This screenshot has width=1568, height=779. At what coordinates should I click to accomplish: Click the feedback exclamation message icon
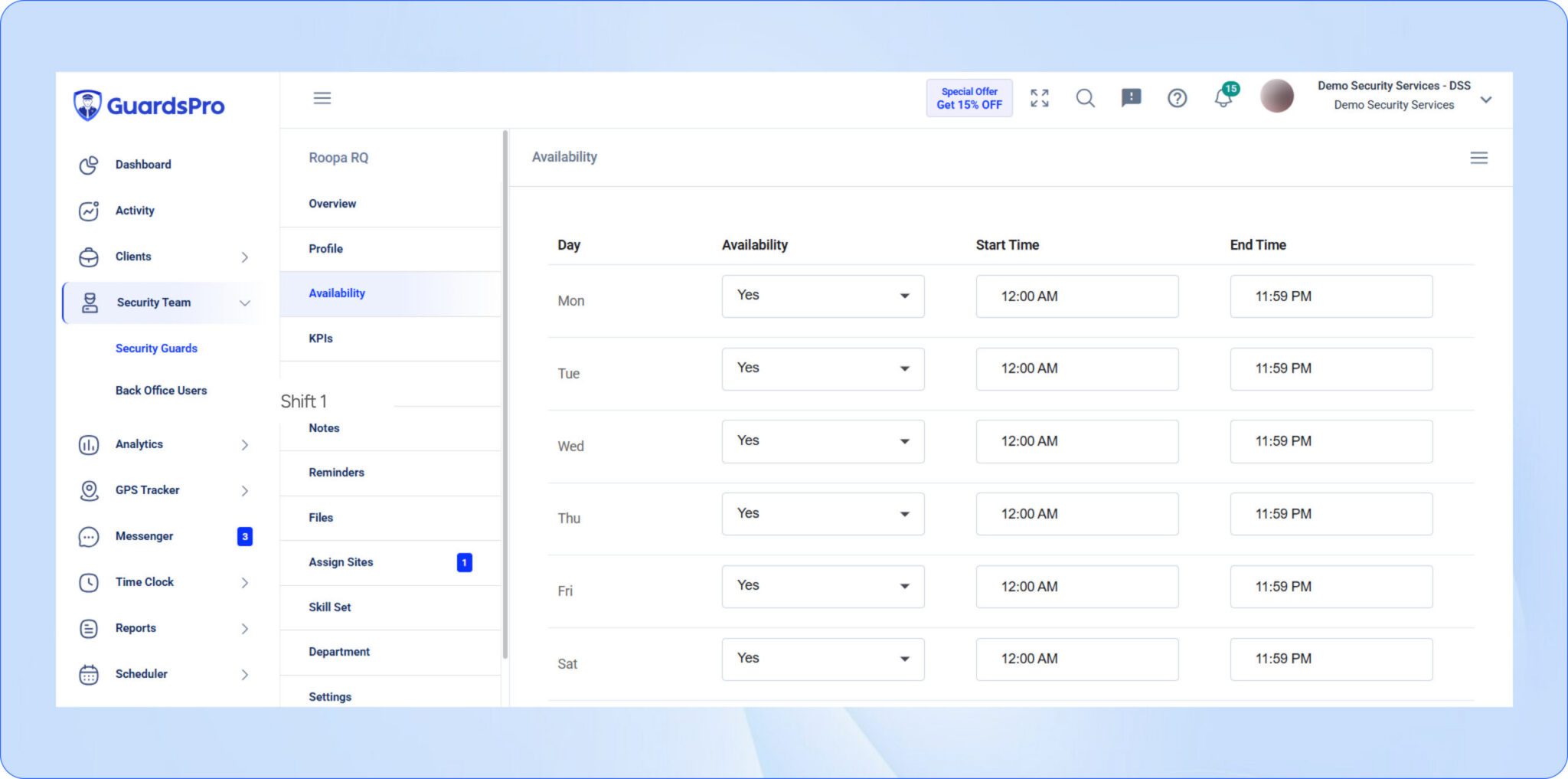coord(1131,98)
